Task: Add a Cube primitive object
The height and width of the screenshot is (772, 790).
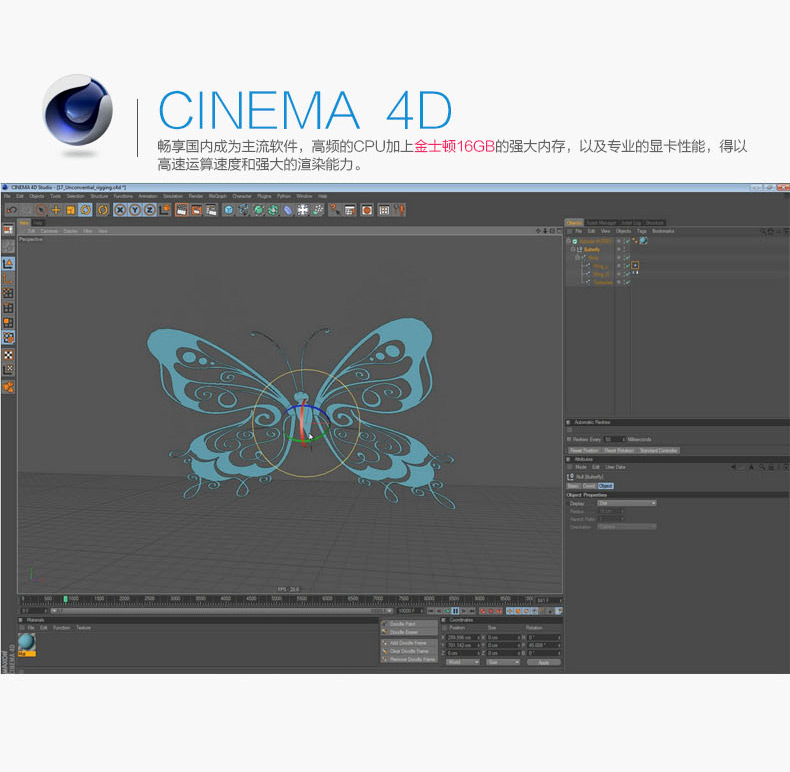Action: coord(228,210)
